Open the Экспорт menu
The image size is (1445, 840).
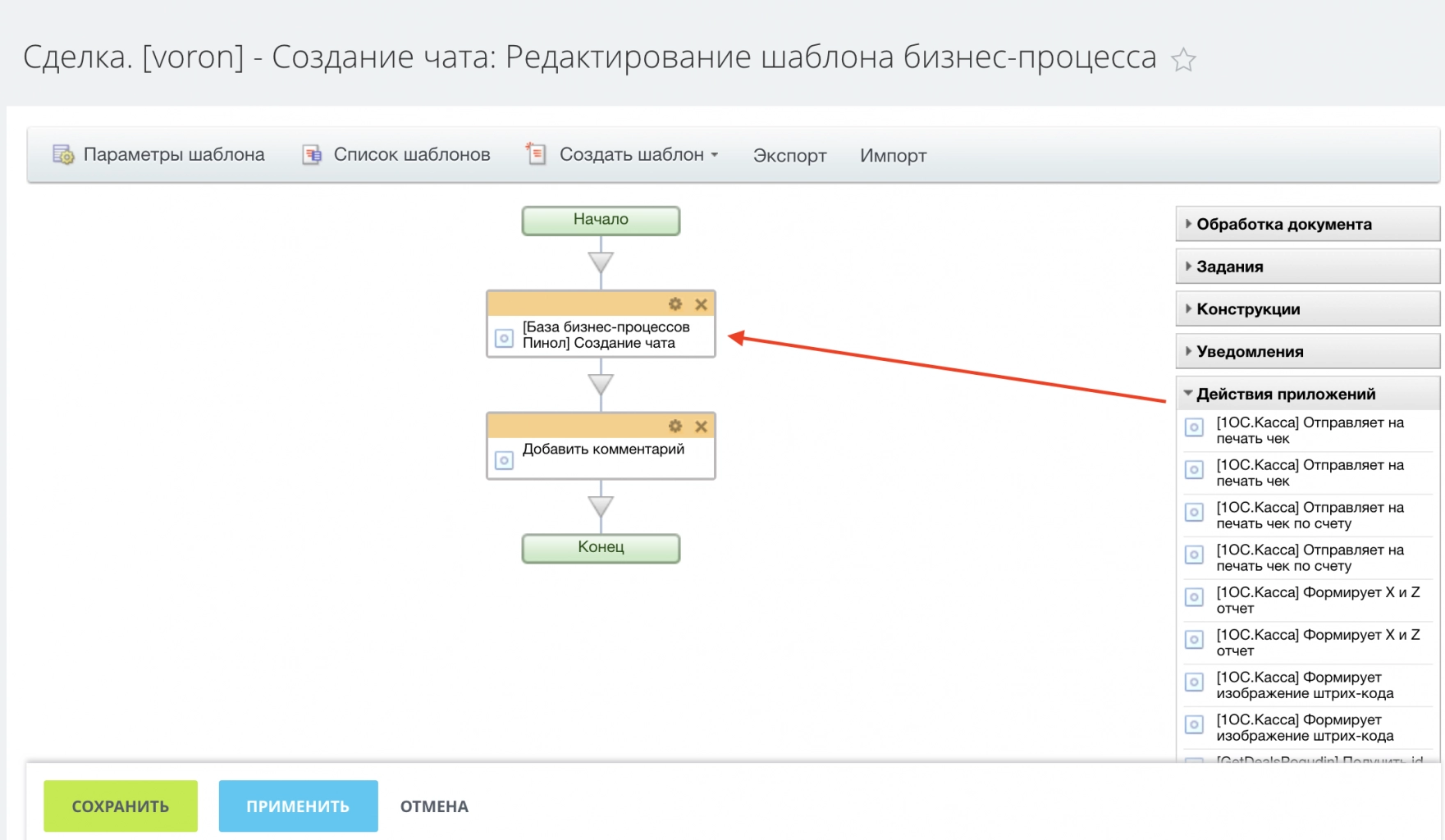click(x=789, y=155)
